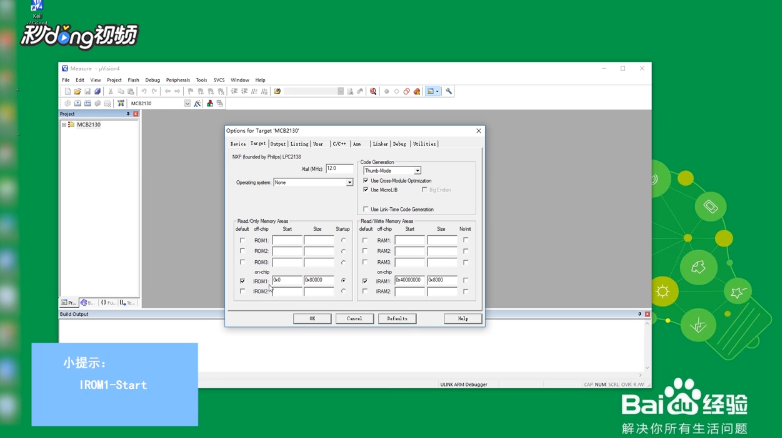Click the Cancel button in dialog
Viewport: 782px width, 438px height.
point(355,318)
